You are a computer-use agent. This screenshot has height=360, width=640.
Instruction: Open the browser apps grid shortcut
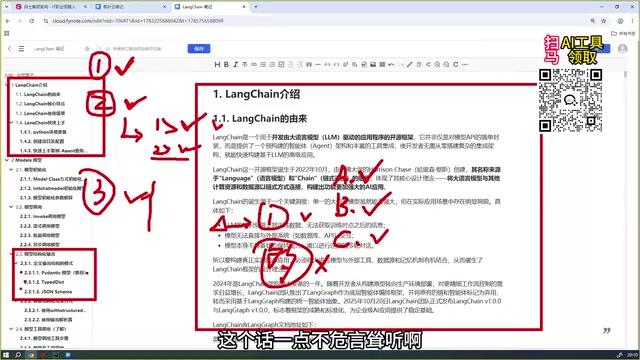coord(7,33)
